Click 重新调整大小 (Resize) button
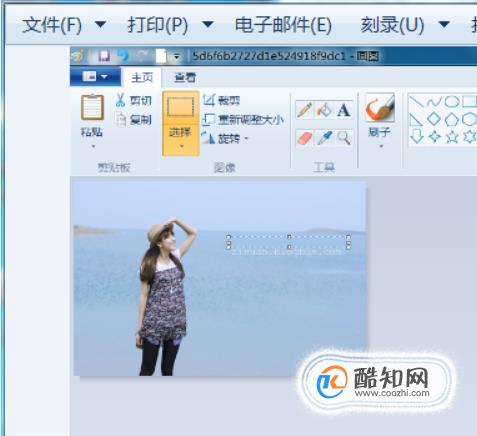477x436 pixels. point(244,120)
